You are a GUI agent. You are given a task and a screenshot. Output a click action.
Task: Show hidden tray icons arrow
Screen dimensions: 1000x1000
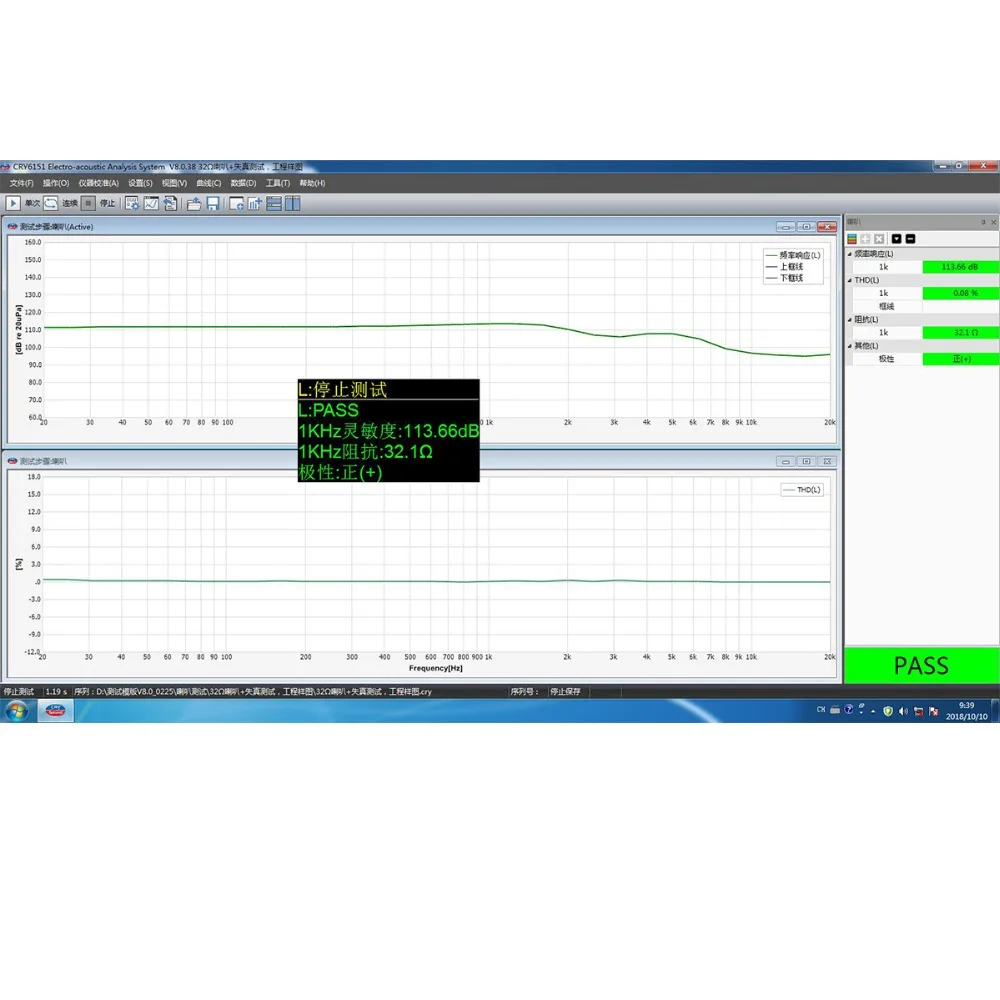coord(873,711)
